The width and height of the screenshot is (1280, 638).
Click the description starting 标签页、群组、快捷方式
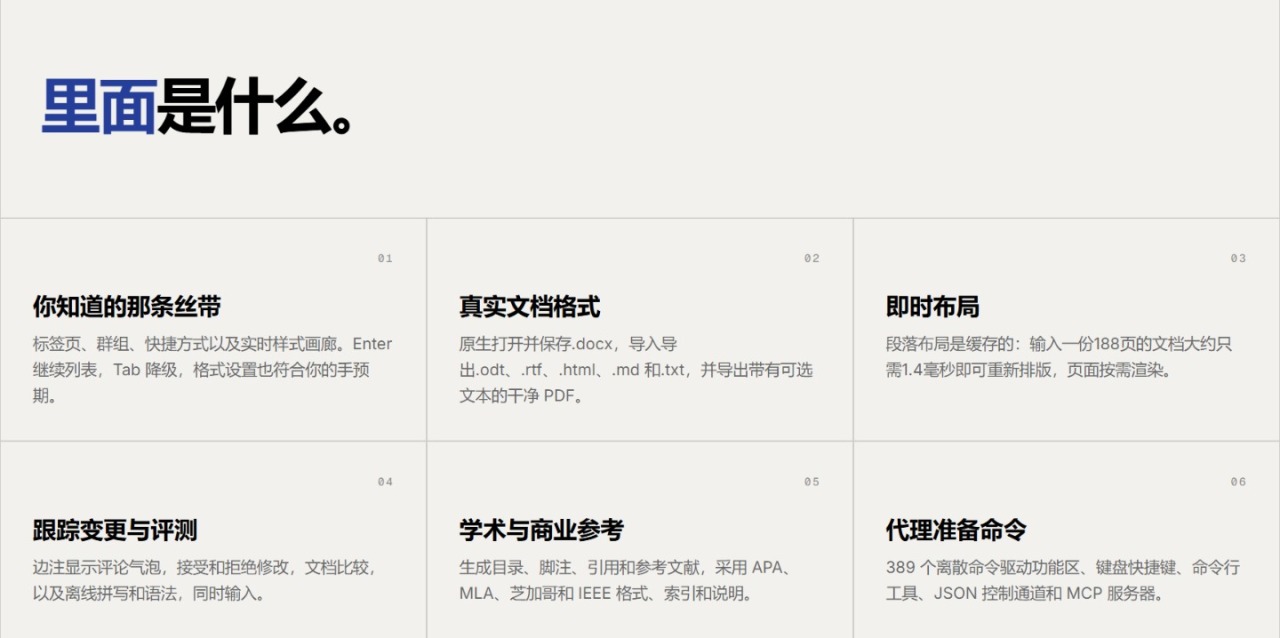(213, 370)
